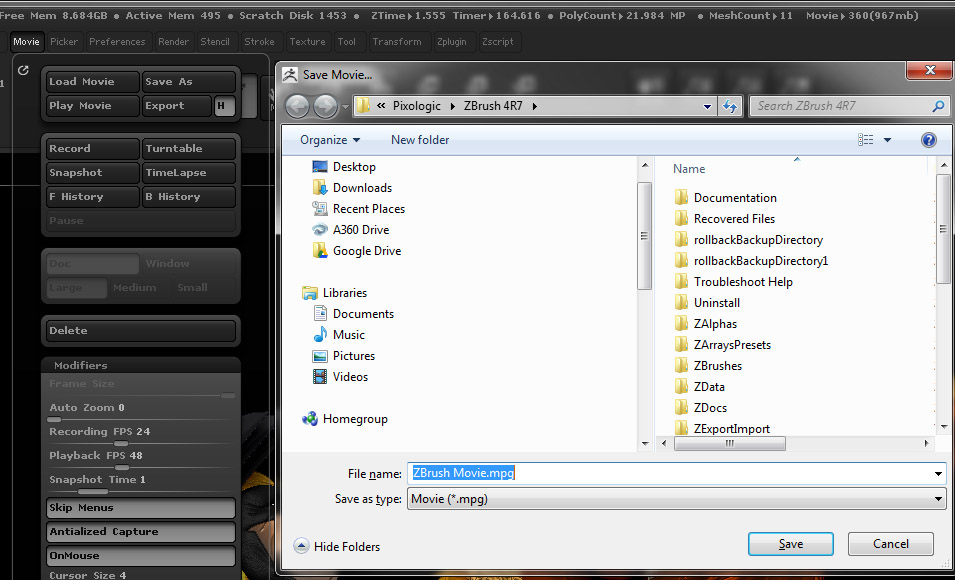Viewport: 955px width, 580px height.
Task: Select the Uninstall folder
Action: pos(708,302)
